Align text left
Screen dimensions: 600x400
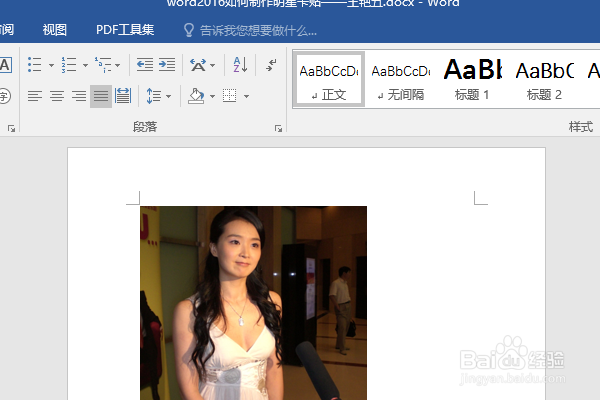pyautogui.click(x=35, y=96)
